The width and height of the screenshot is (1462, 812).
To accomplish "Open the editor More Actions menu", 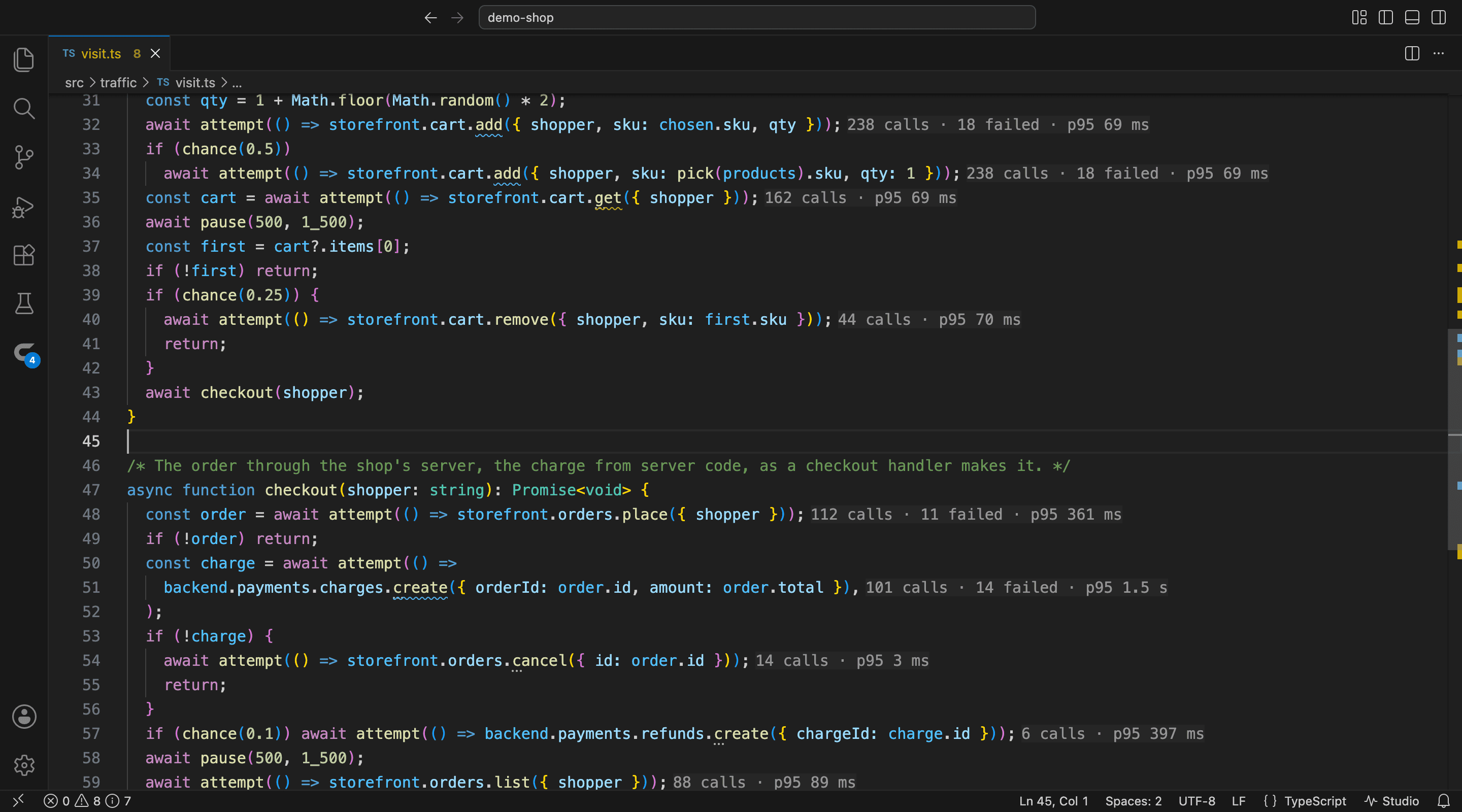I will 1439,53.
